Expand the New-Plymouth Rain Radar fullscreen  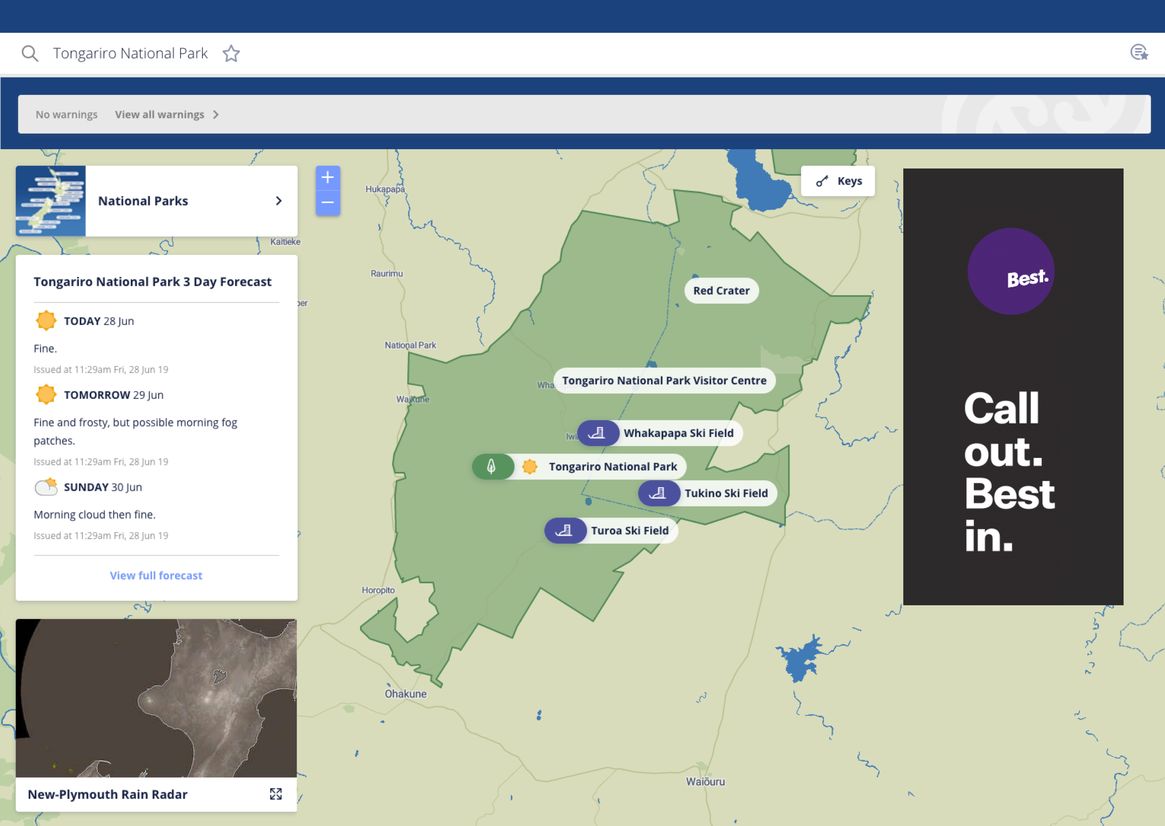(x=276, y=794)
